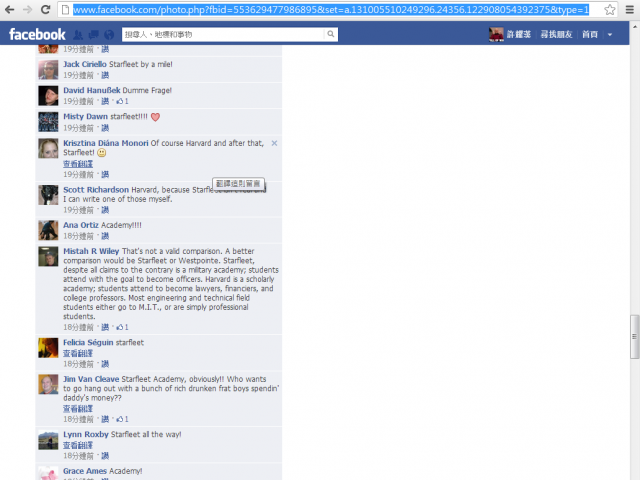Click the search magnifier icon
Image resolution: width=640 pixels, height=480 pixels.
tap(331, 34)
